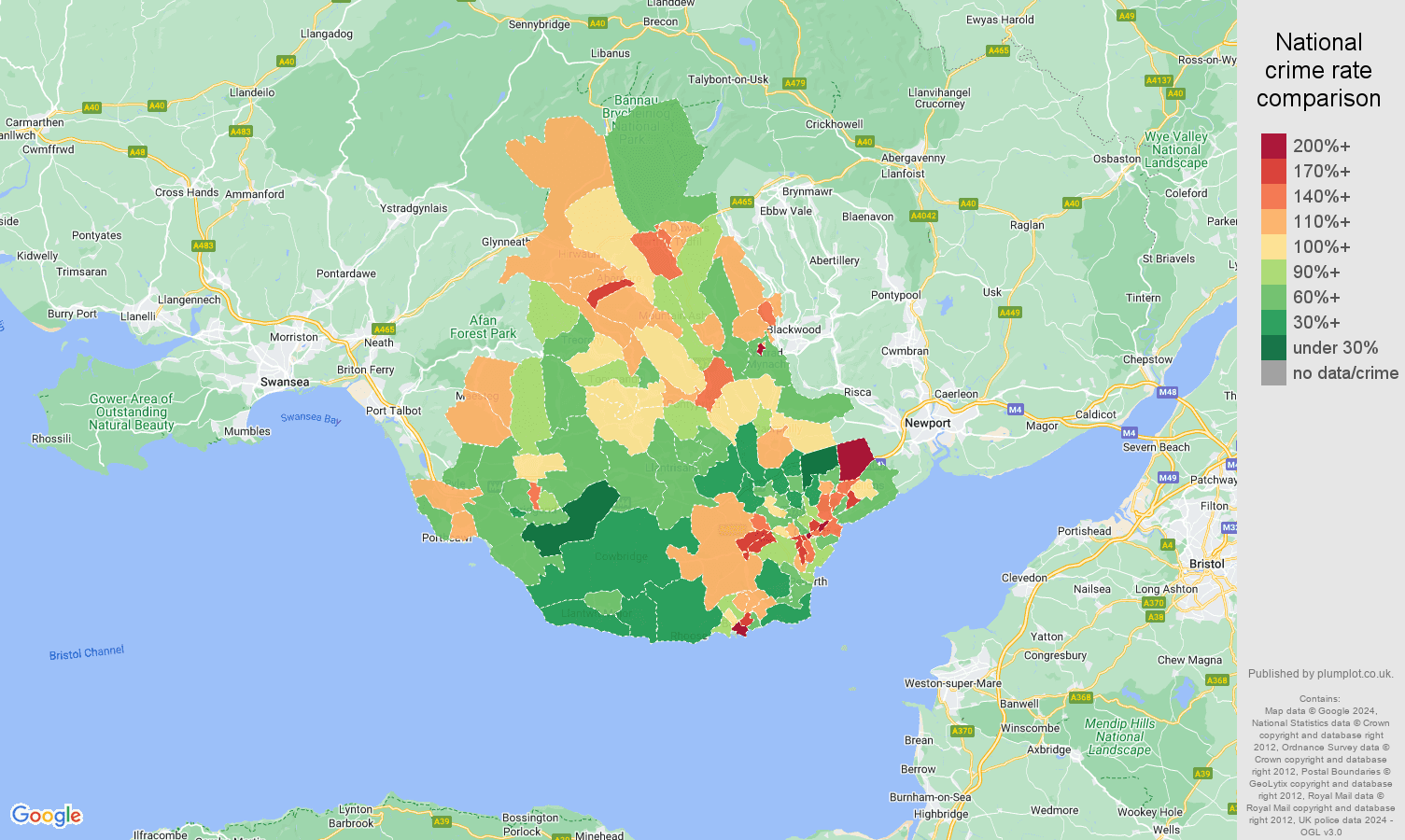Click the Caldicot town label
1405x840 pixels.
(1095, 414)
